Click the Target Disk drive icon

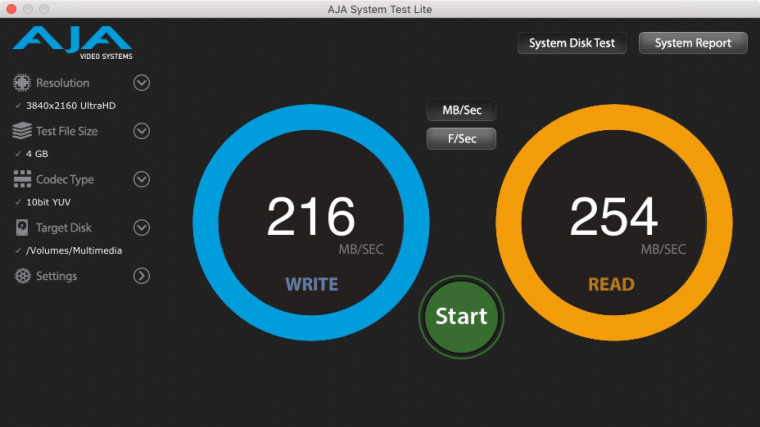(x=22, y=227)
